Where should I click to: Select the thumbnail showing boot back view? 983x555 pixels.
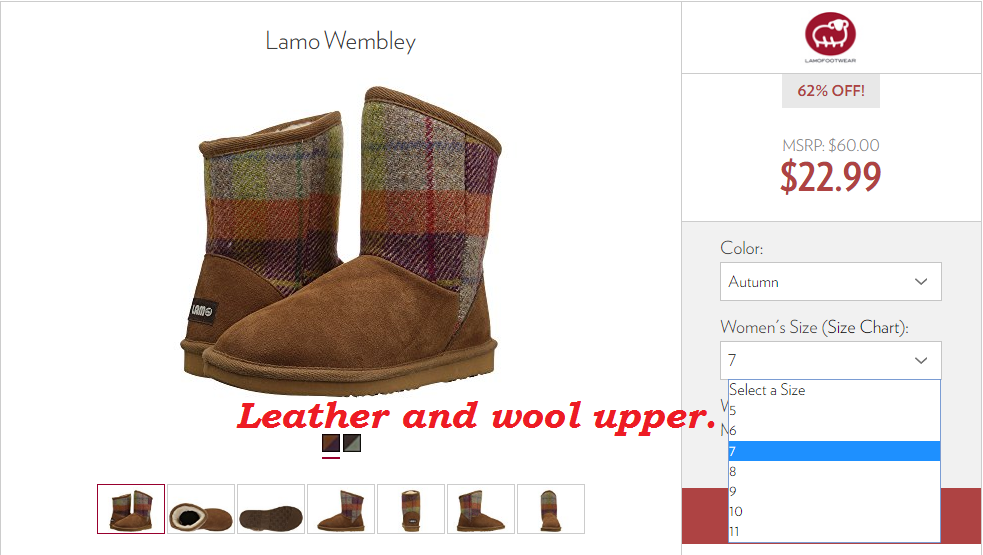411,509
